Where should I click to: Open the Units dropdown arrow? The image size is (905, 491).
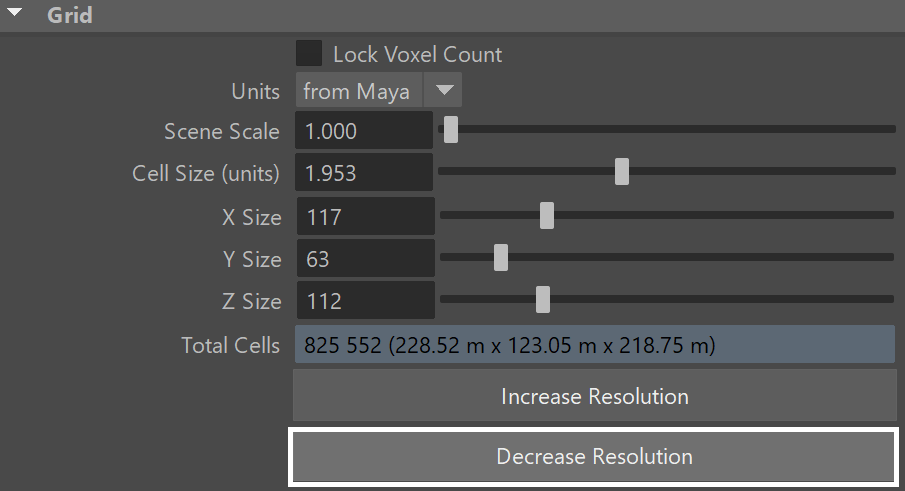coord(443,90)
